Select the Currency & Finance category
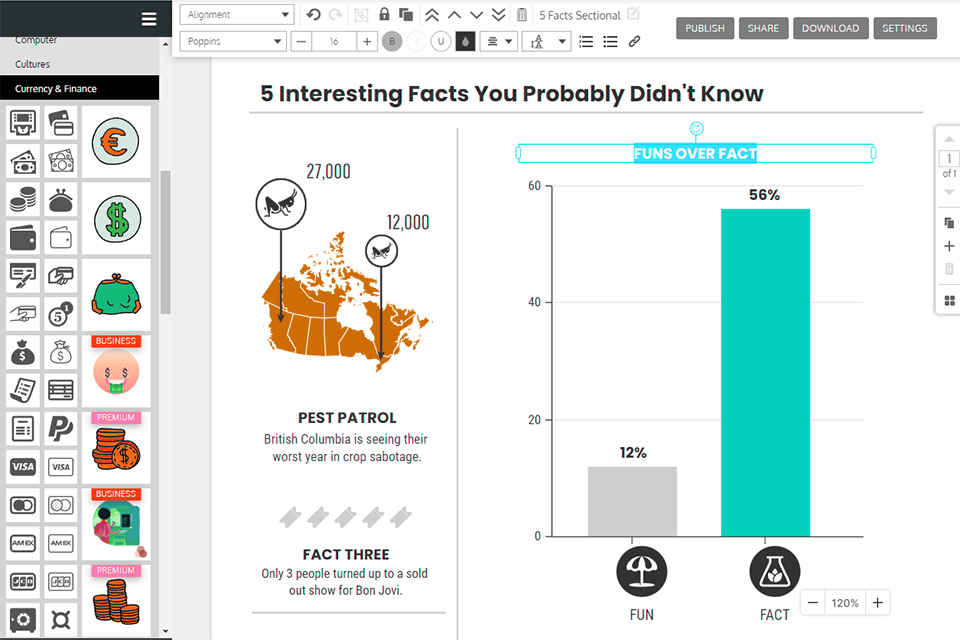 (x=80, y=89)
